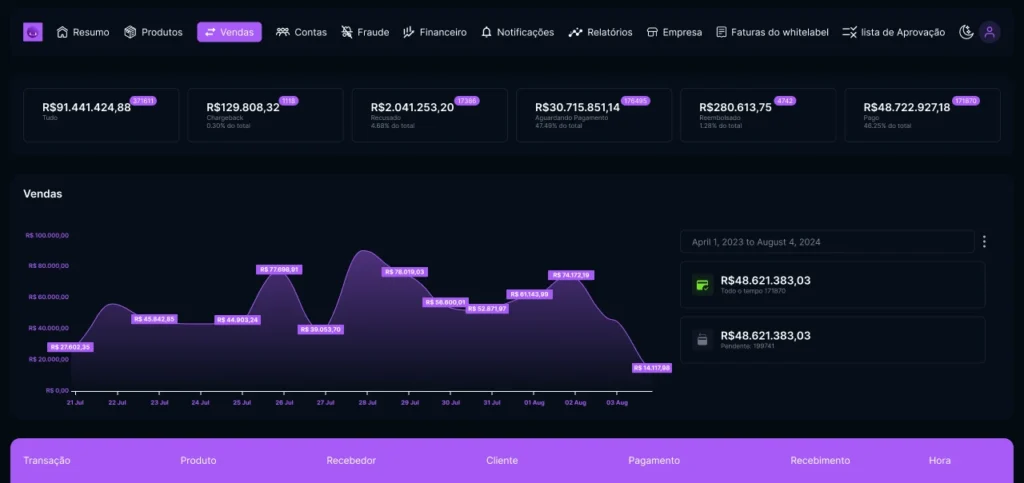Select the Chargeback total card
1024x483 pixels.
coord(265,114)
